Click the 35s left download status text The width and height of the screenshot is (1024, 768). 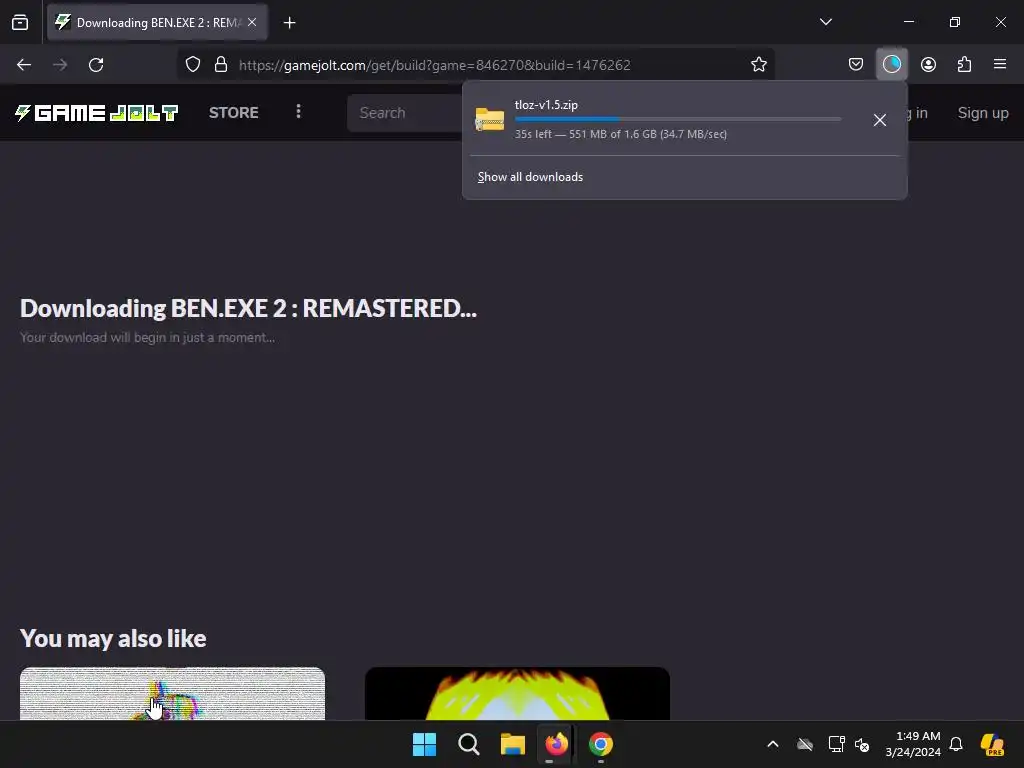tap(620, 134)
